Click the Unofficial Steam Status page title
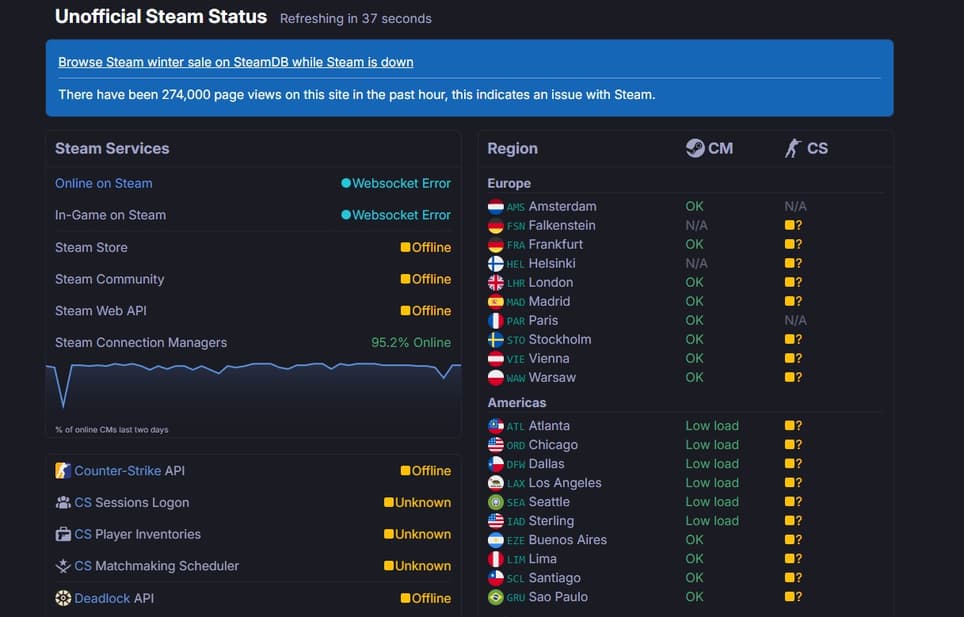964x617 pixels. pyautogui.click(x=161, y=17)
